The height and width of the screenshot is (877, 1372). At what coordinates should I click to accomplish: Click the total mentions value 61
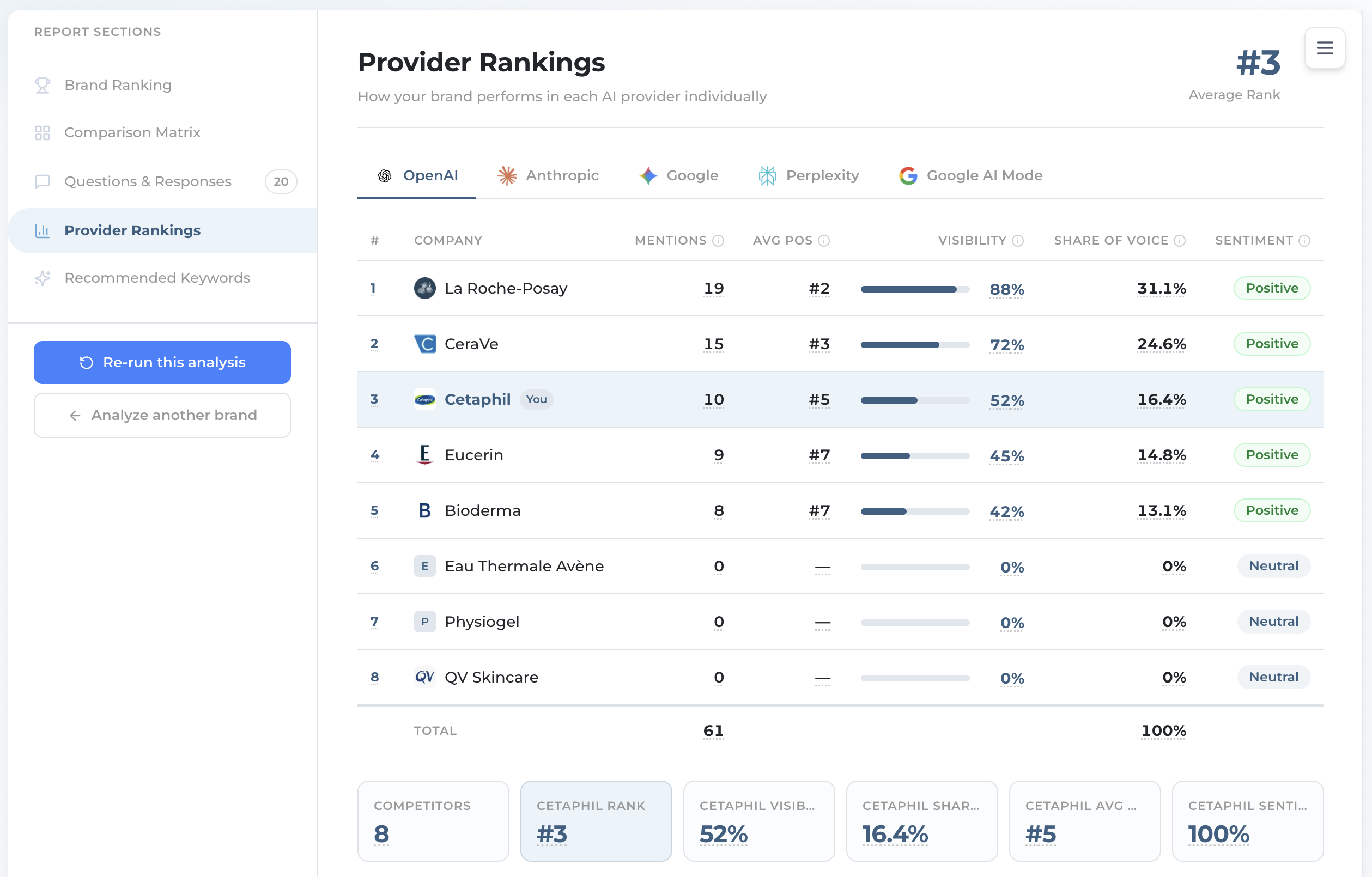[x=713, y=731]
